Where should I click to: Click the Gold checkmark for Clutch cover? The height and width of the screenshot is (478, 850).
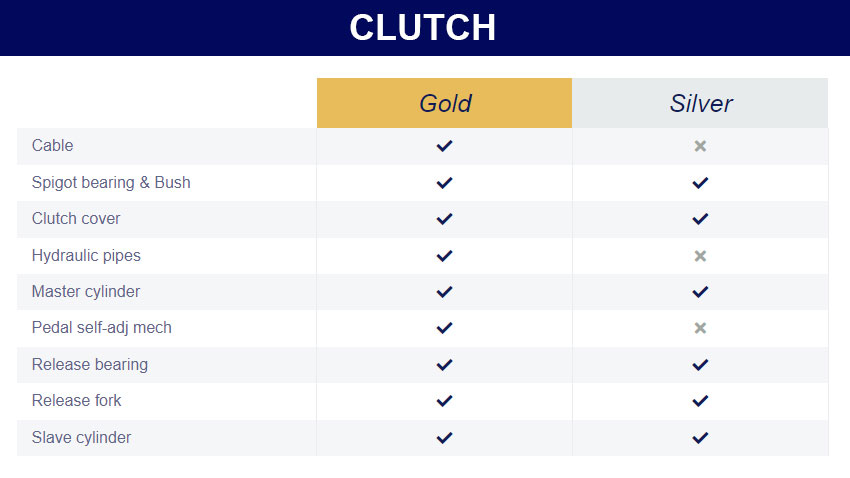(444, 219)
